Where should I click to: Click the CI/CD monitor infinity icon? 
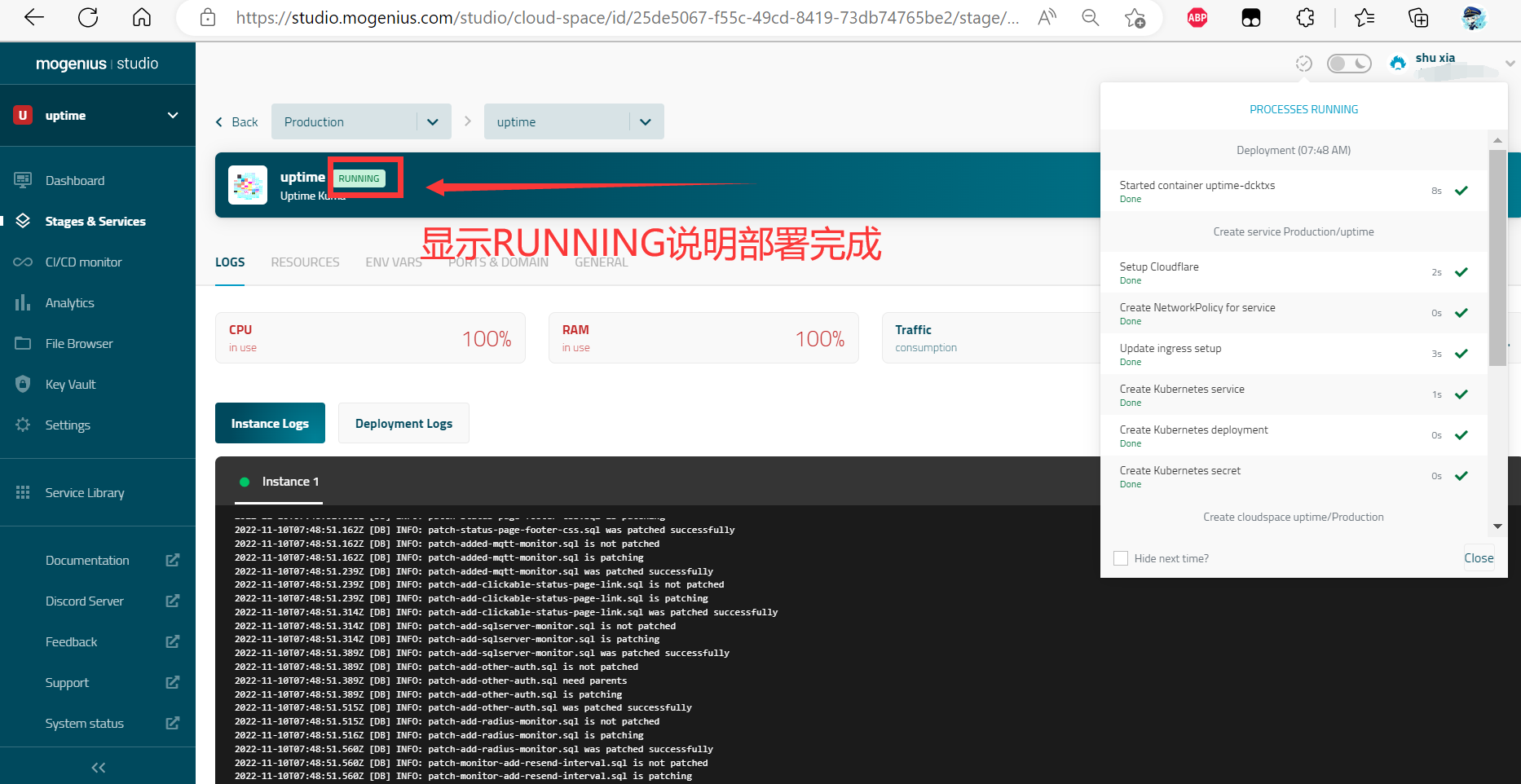pos(23,262)
